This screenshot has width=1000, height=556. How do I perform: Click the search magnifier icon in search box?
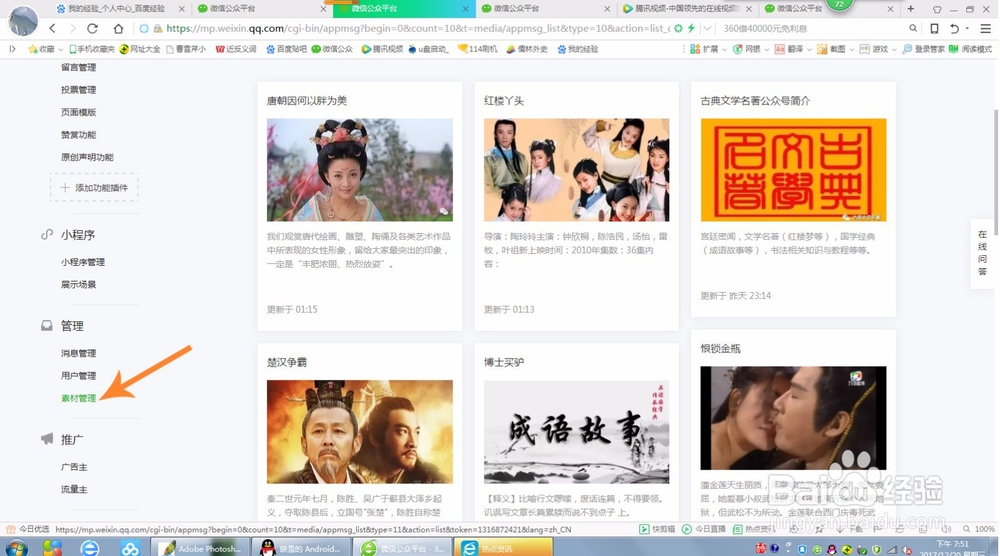pyautogui.click(x=913, y=28)
